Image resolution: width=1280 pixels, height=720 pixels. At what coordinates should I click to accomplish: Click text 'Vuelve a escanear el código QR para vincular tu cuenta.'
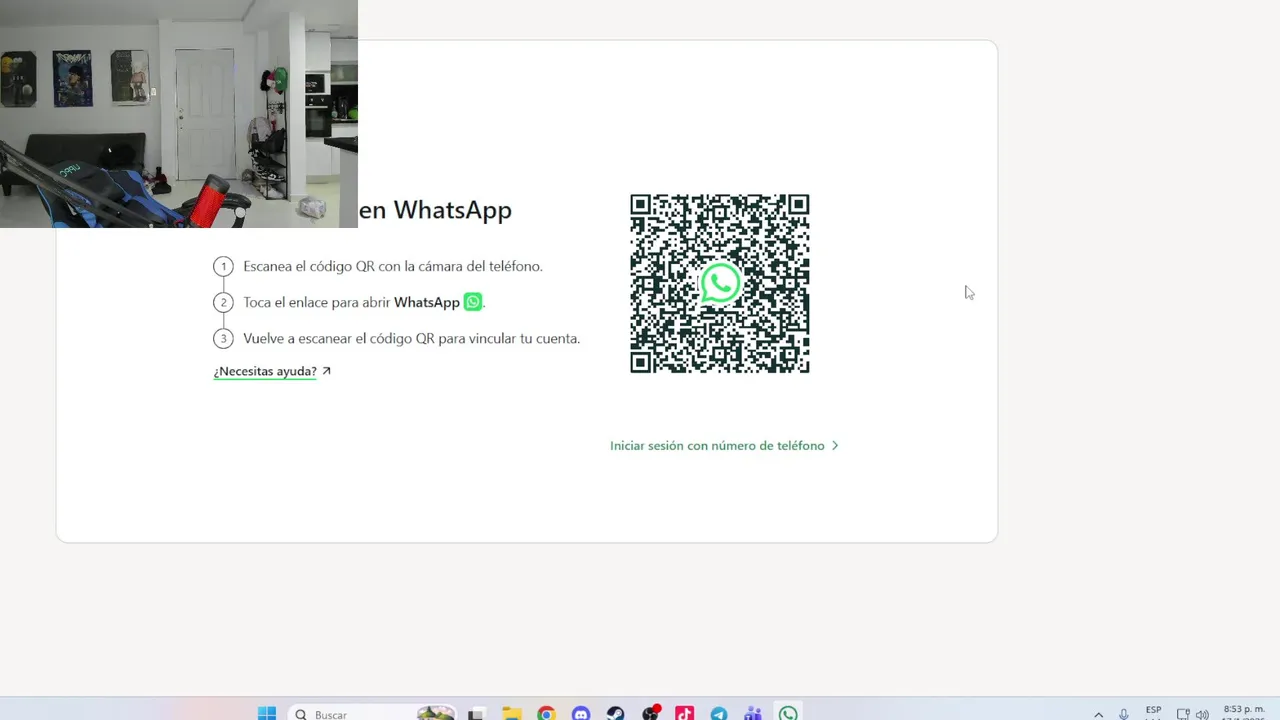[x=411, y=339]
